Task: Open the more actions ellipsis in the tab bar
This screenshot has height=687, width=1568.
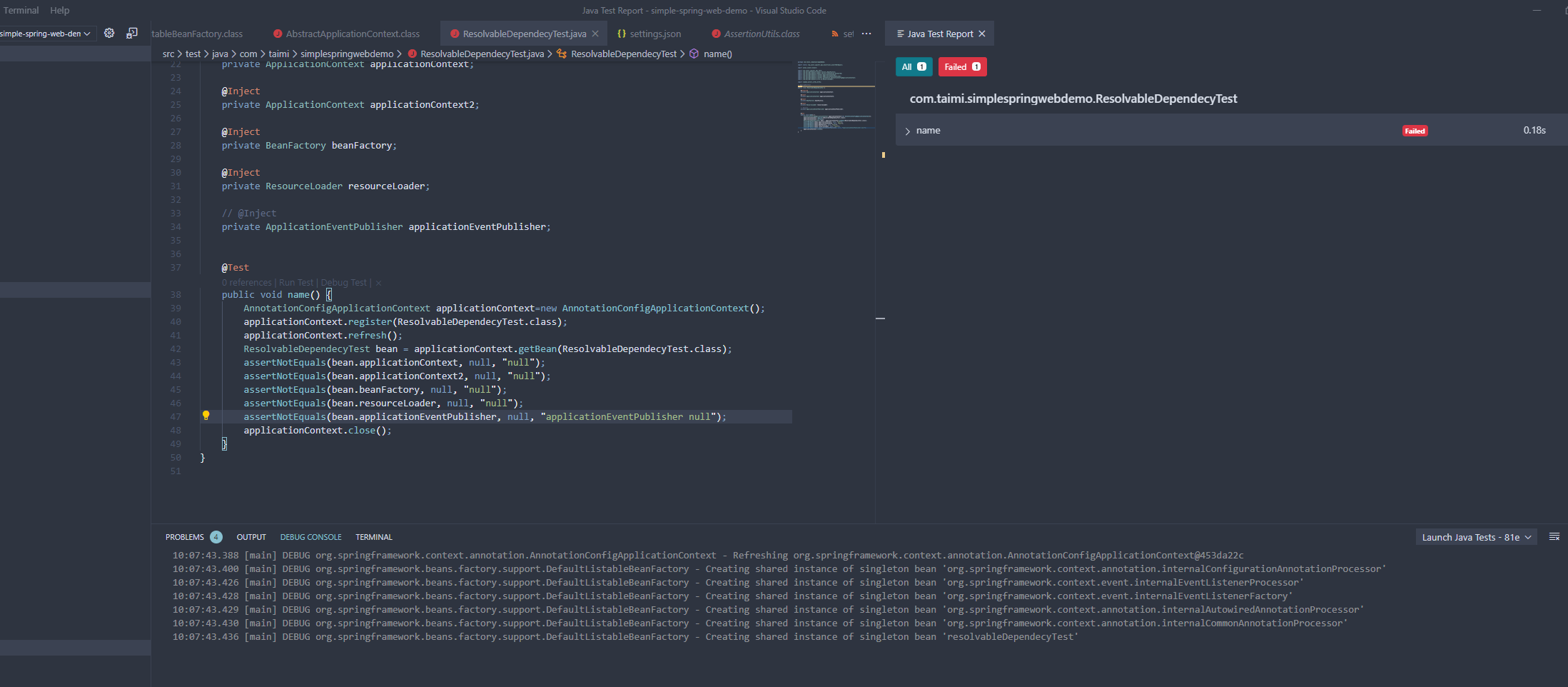Action: (866, 34)
